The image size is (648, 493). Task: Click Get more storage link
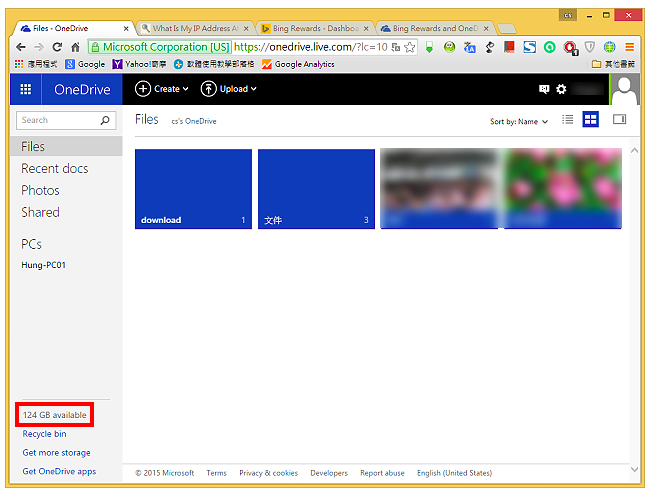[56, 453]
